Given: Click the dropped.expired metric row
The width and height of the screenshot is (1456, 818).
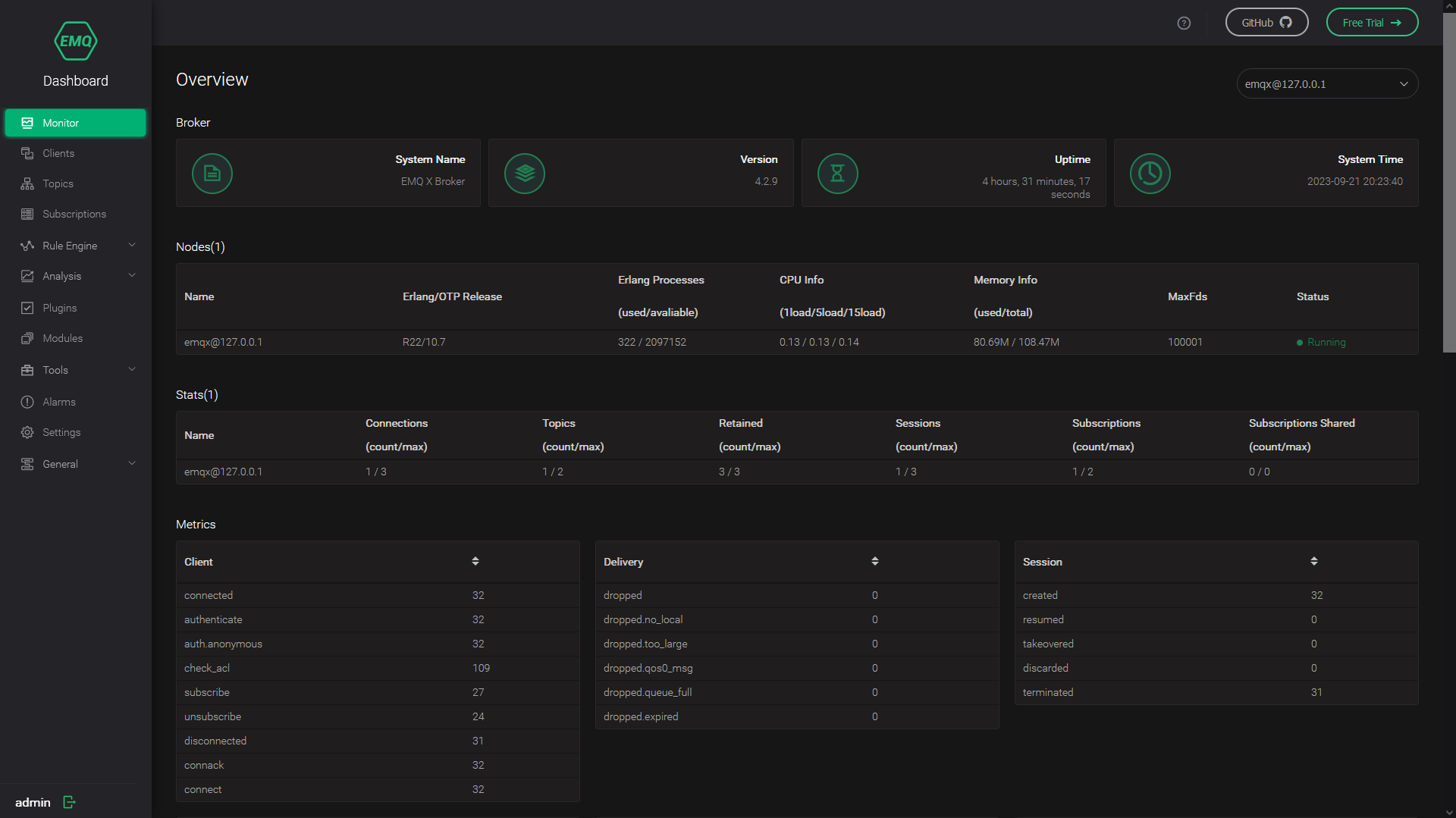Looking at the screenshot, I should 797,716.
